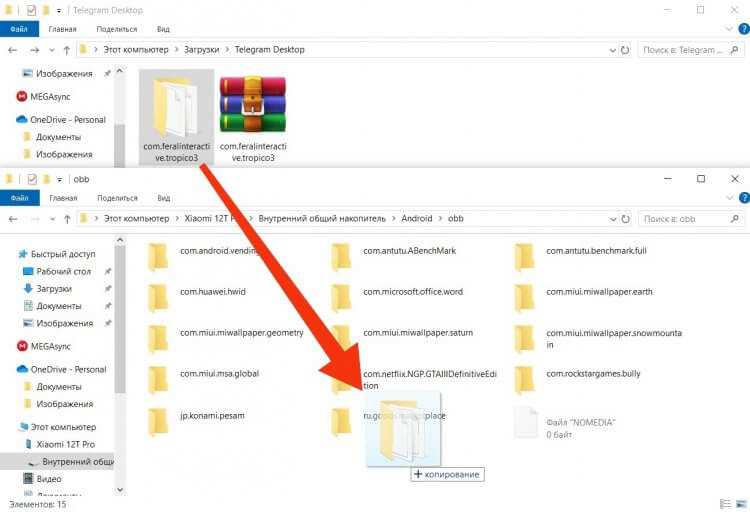The width and height of the screenshot is (750, 512).
Task: Select OneDrive - Personal in Telegram Desktop sidebar
Action: [x=61, y=120]
